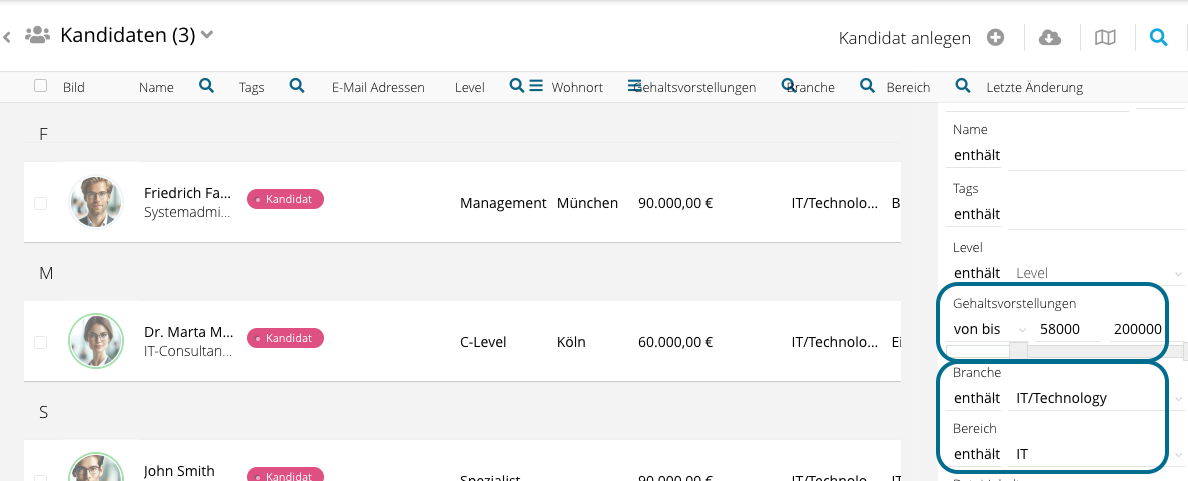Click the Kandidat tag on Friedrich's row

click(x=285, y=199)
